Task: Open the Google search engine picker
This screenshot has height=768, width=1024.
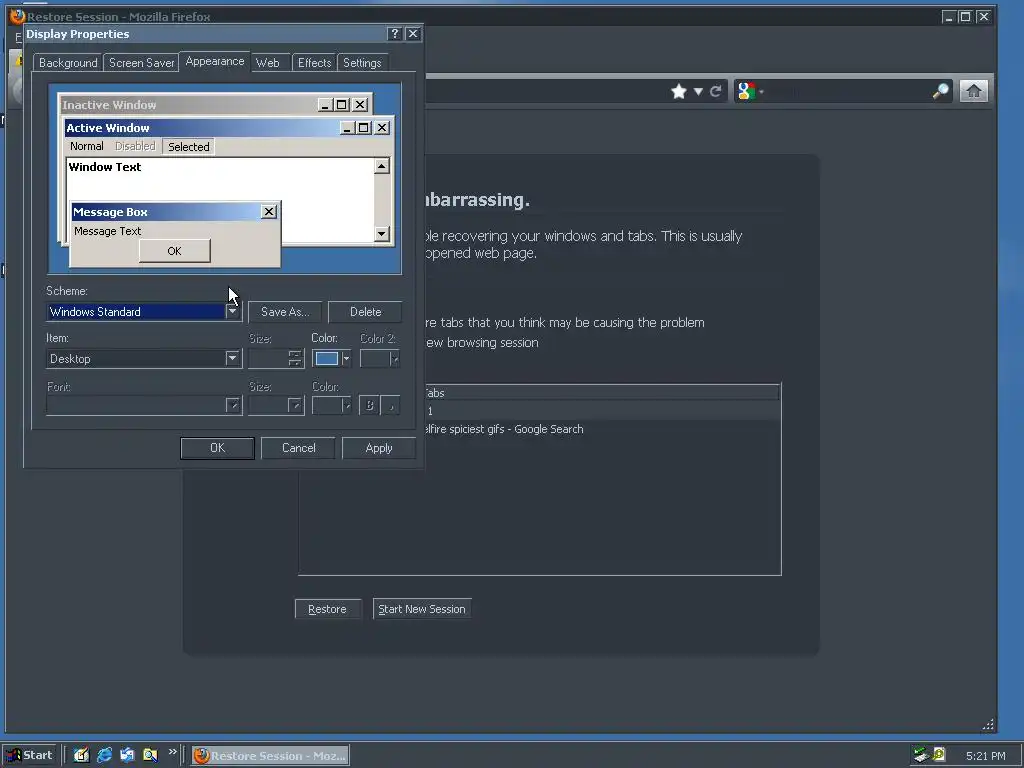Action: coord(750,91)
